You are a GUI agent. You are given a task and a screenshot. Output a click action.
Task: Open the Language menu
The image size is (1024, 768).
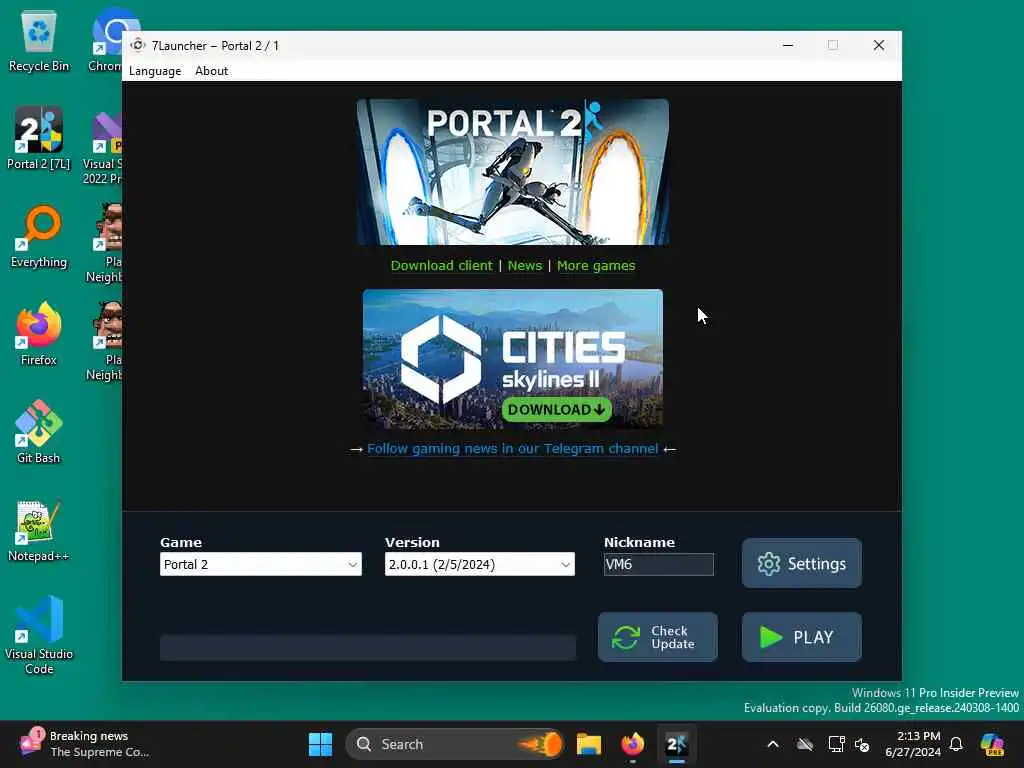coord(155,71)
